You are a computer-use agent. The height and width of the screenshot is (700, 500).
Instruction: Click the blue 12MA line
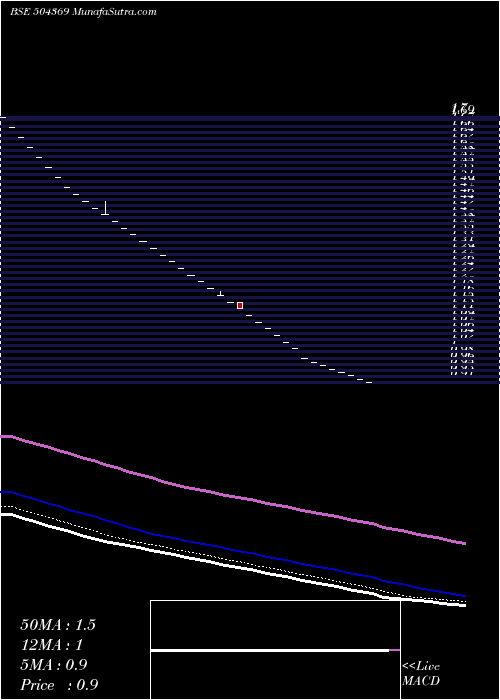(233, 550)
